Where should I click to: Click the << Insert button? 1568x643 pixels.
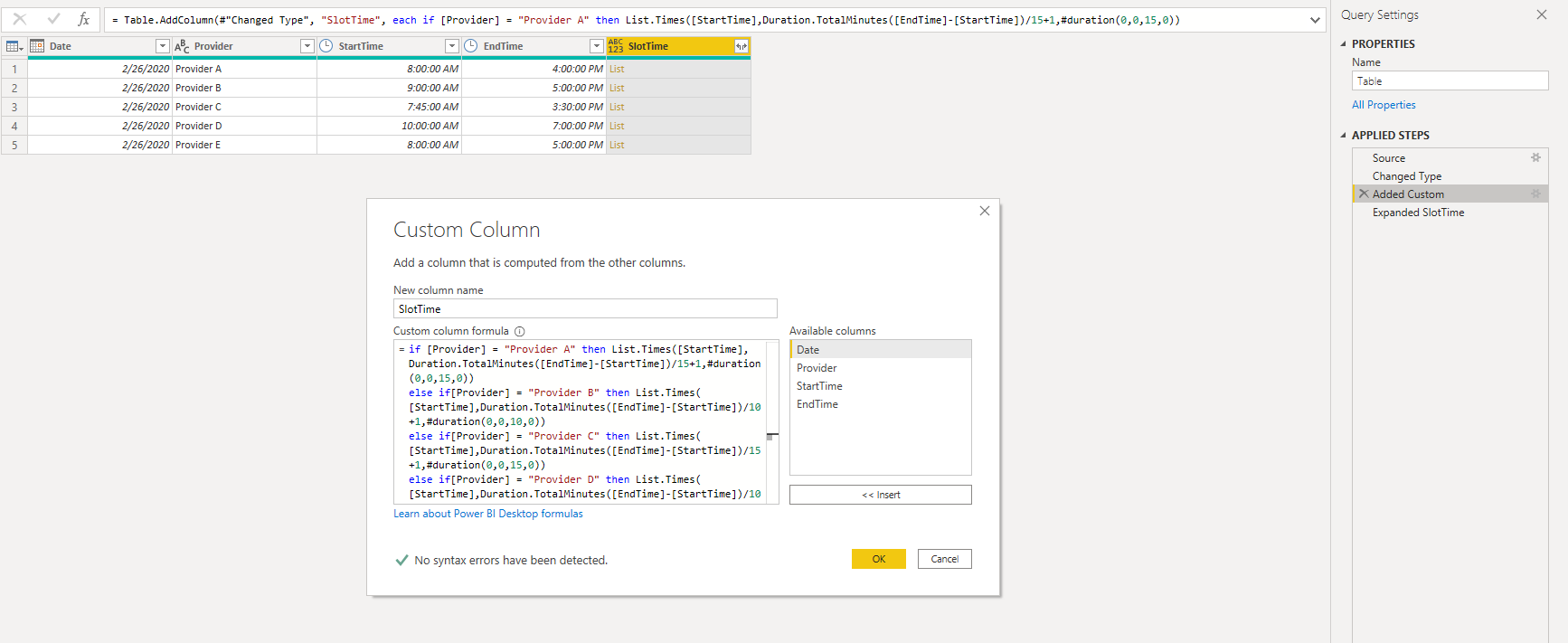click(880, 495)
